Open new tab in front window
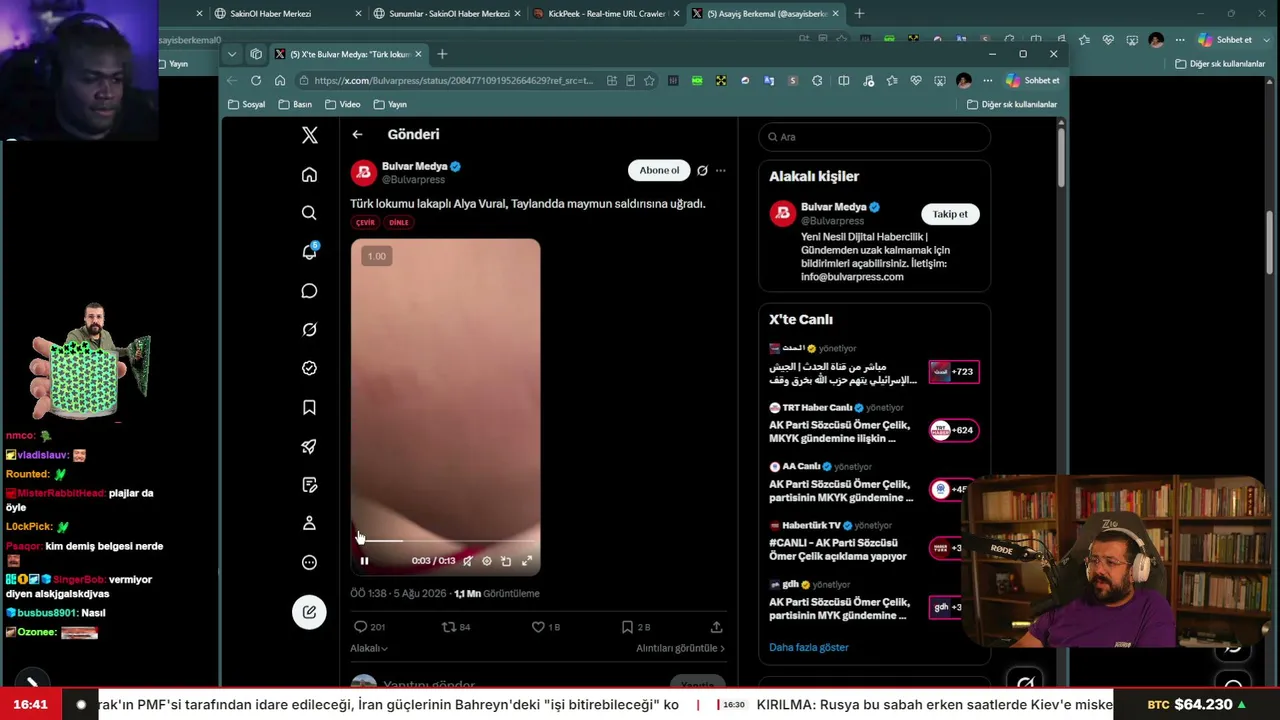1280x720 pixels. 442,54
